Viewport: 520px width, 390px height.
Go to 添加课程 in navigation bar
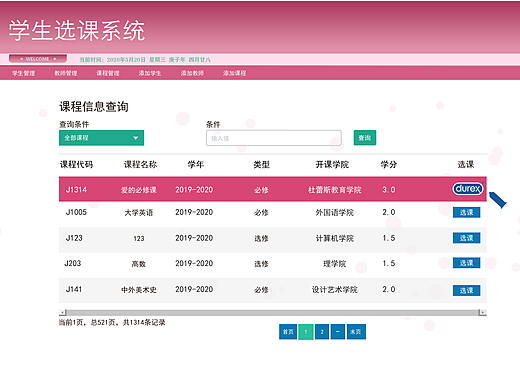(234, 73)
